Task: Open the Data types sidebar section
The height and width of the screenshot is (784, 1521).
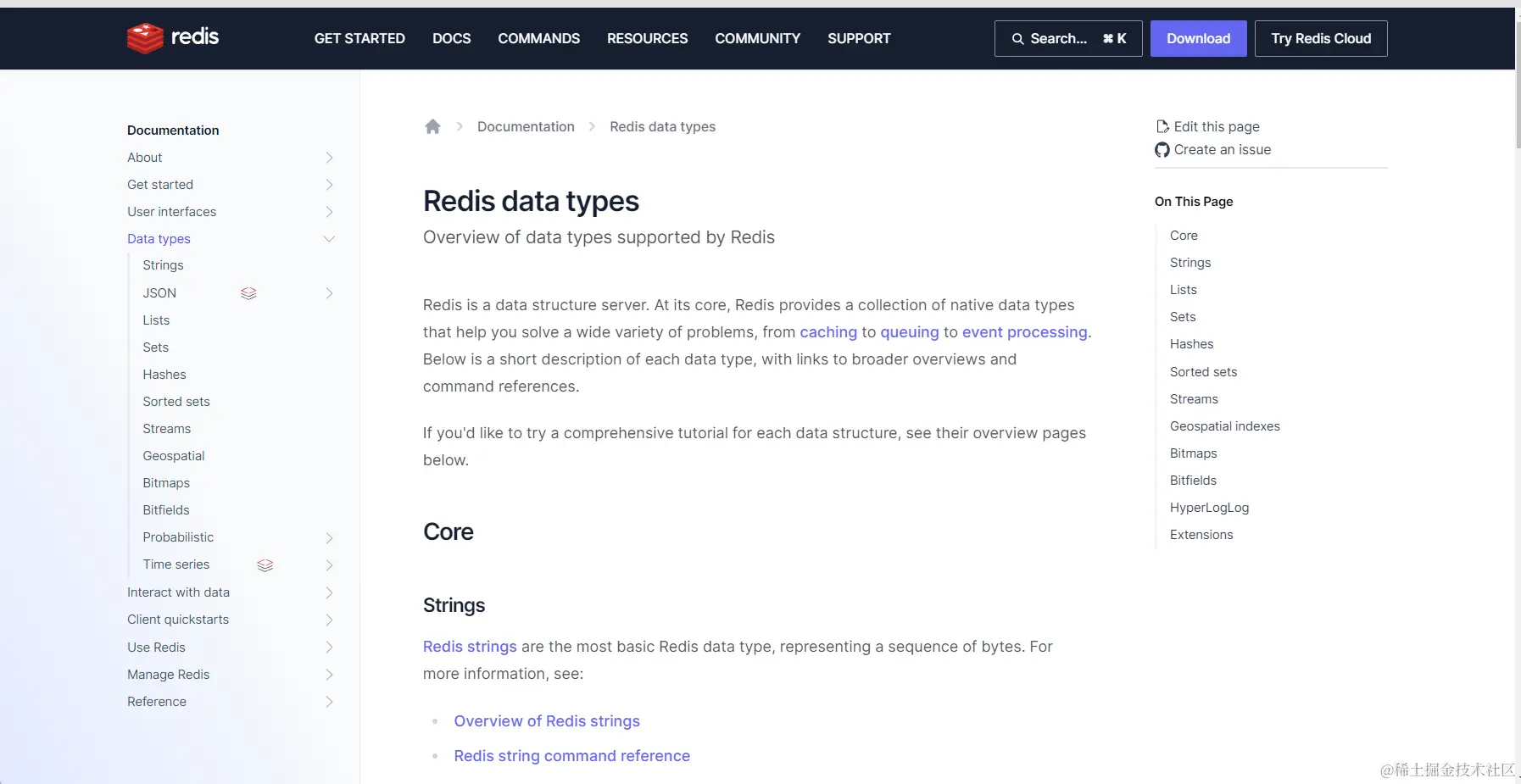Action: coord(159,239)
